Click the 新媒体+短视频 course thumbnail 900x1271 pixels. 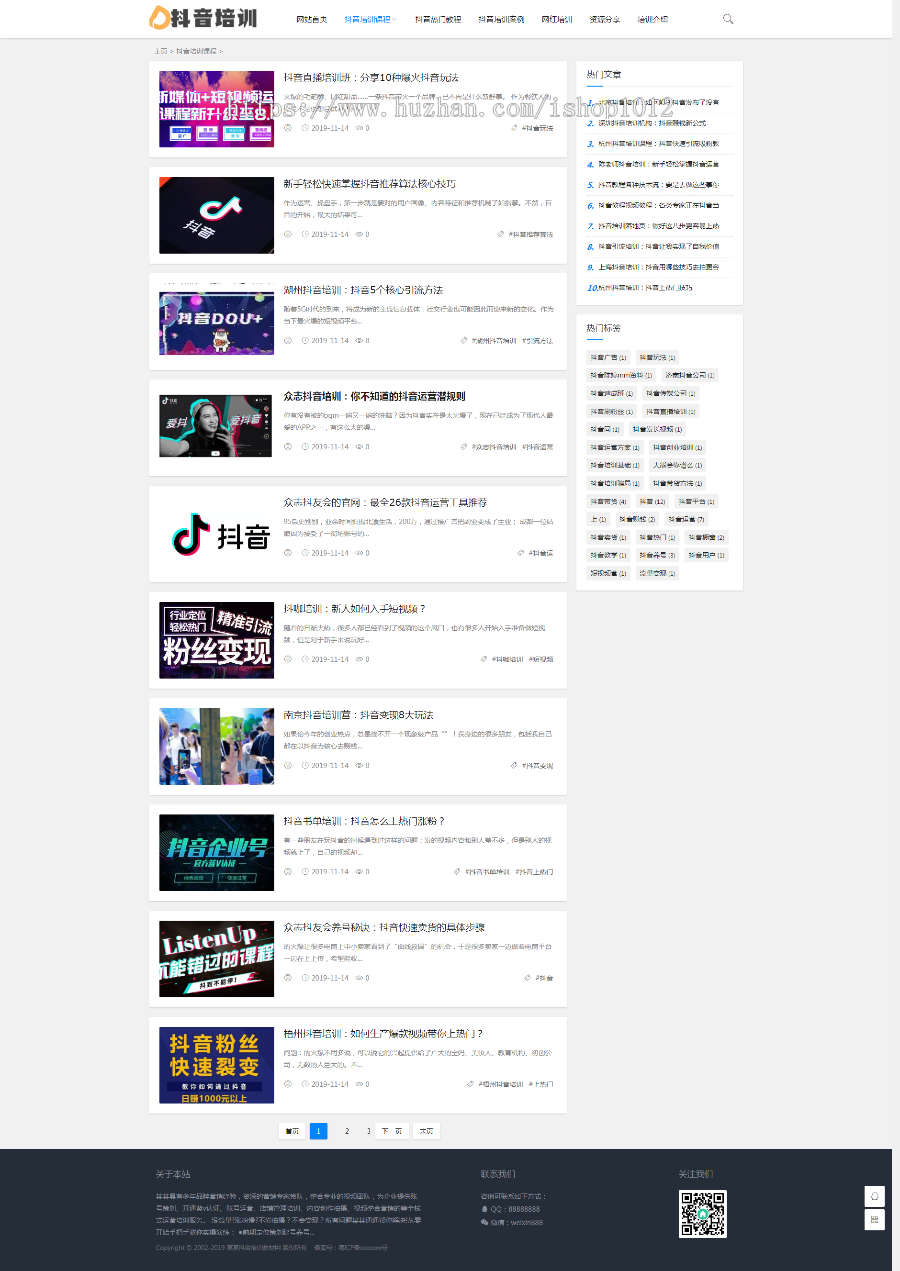[216, 109]
